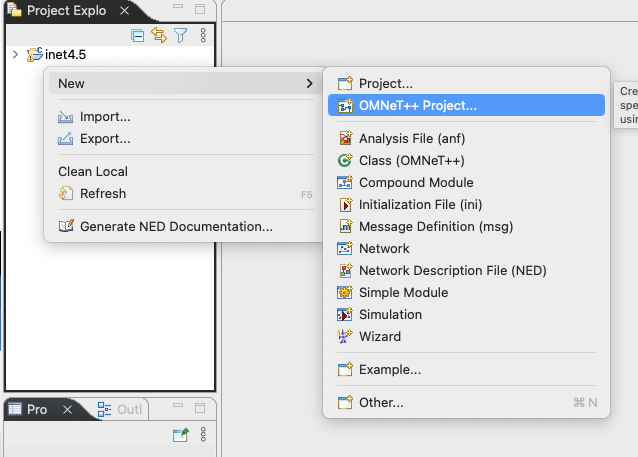This screenshot has height=457, width=638.
Task: Click the Analysis File chart icon
Action: click(x=345, y=138)
